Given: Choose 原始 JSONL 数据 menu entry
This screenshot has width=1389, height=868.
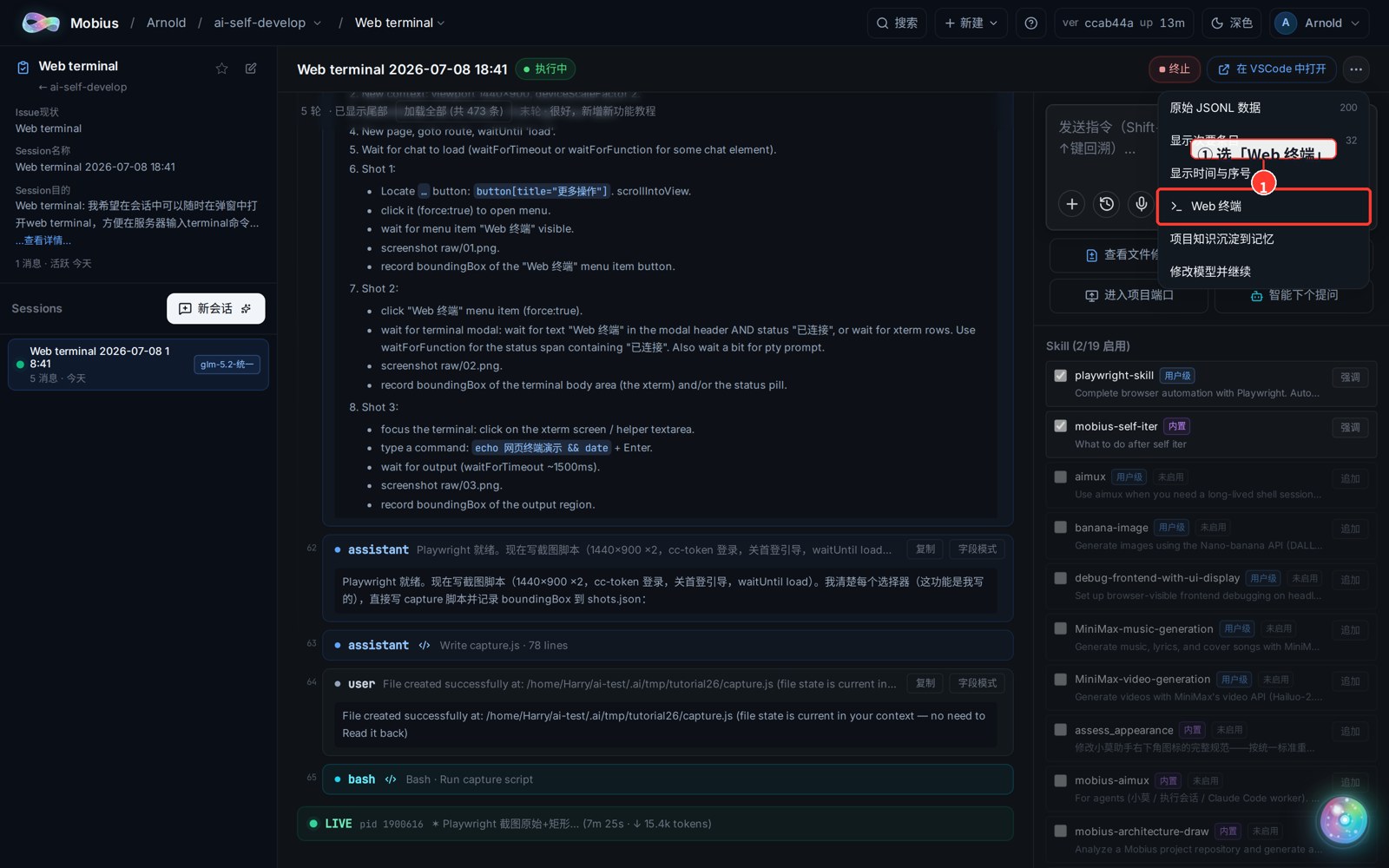Looking at the screenshot, I should click(x=1263, y=108).
